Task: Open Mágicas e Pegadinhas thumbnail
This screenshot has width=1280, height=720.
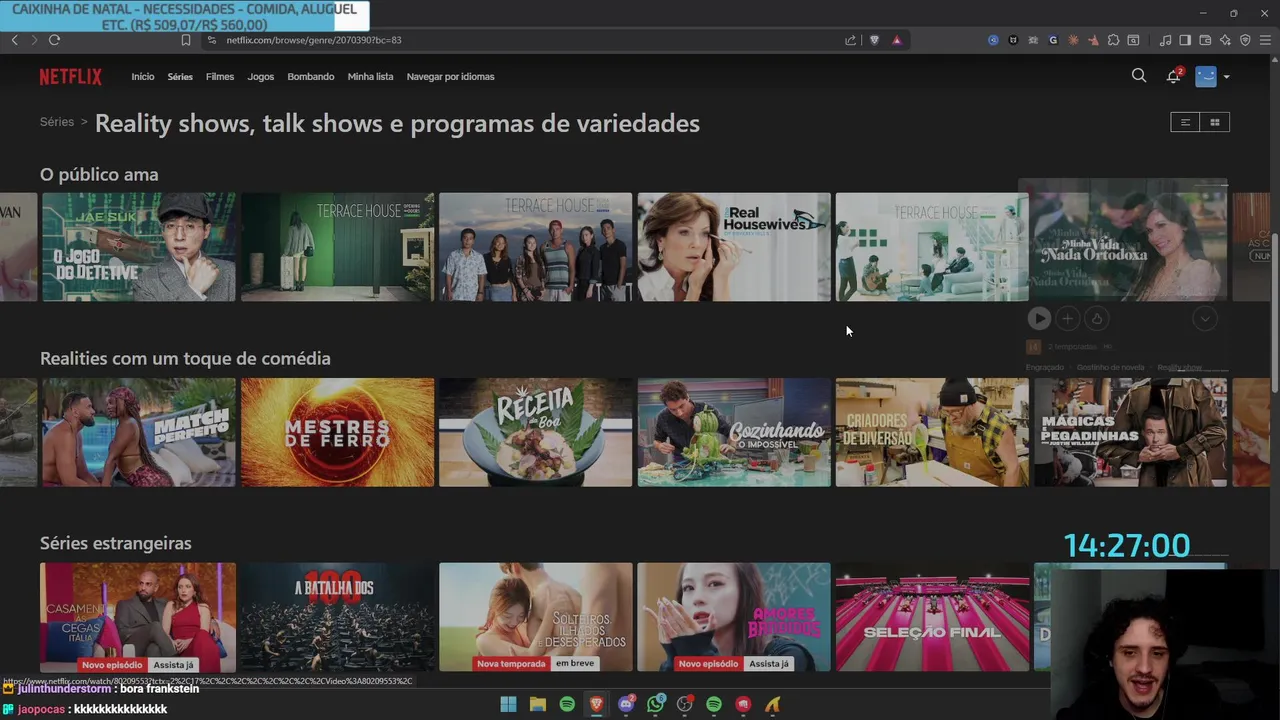Action: point(1130,432)
